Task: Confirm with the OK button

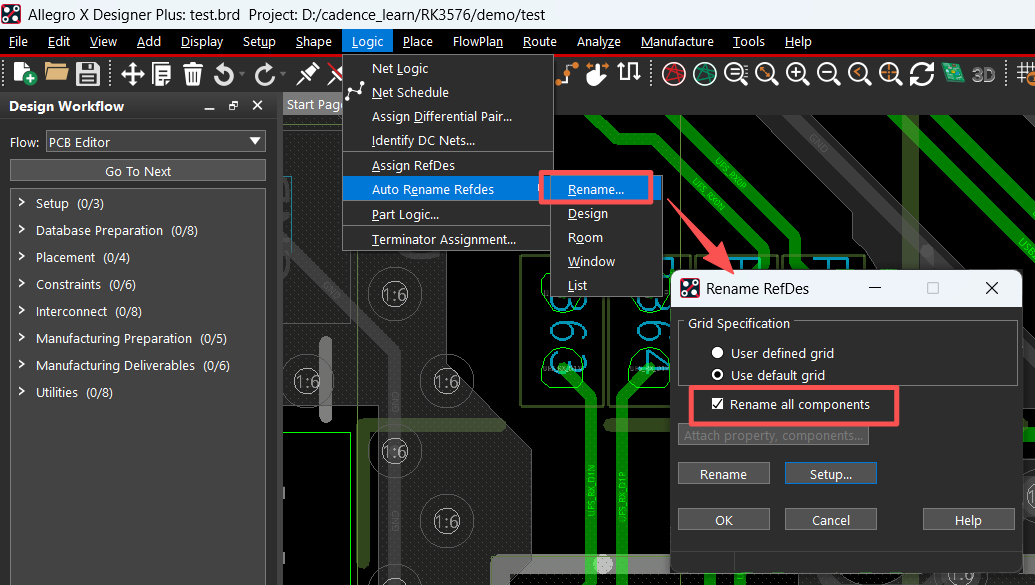Action: [x=723, y=520]
